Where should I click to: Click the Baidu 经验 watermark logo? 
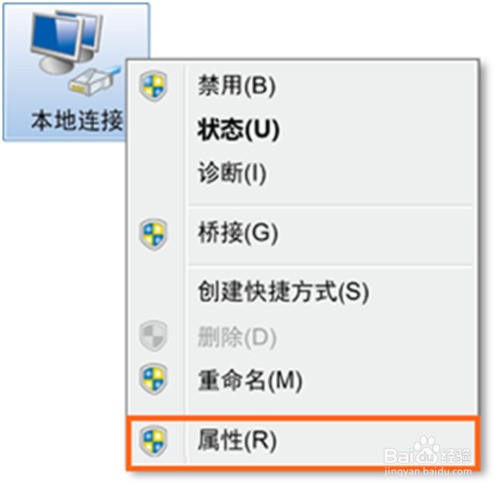point(428,451)
